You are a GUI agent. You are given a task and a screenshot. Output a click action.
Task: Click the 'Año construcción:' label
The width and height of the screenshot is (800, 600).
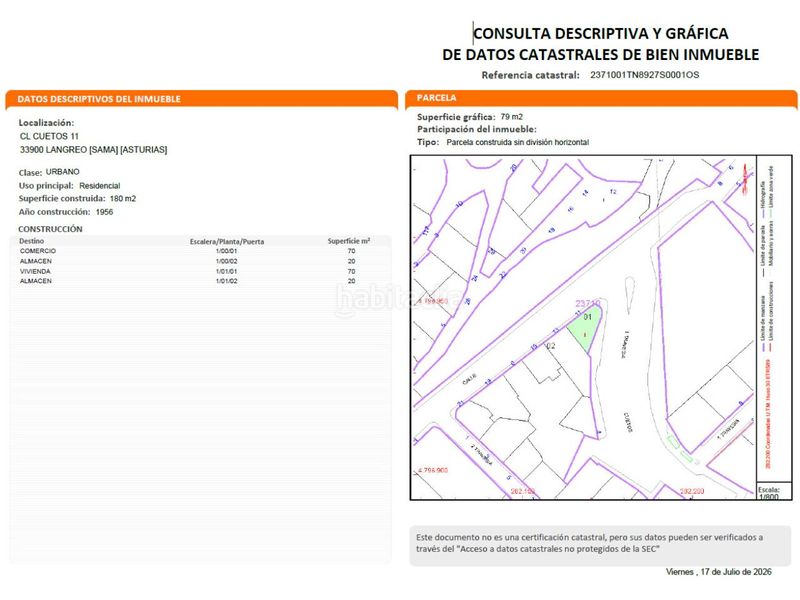(x=54, y=212)
